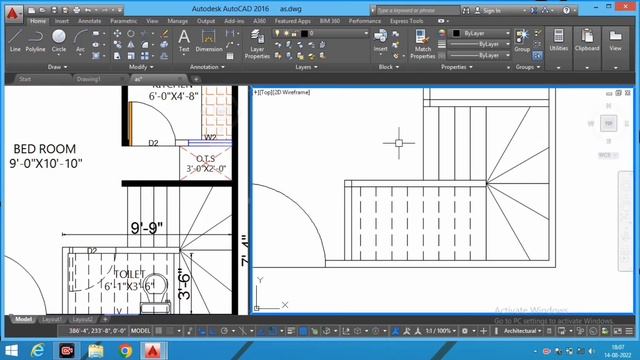Image resolution: width=640 pixels, height=360 pixels.
Task: Click the layer color swatch in Layers panel
Action: pyautogui.click(x=304, y=33)
